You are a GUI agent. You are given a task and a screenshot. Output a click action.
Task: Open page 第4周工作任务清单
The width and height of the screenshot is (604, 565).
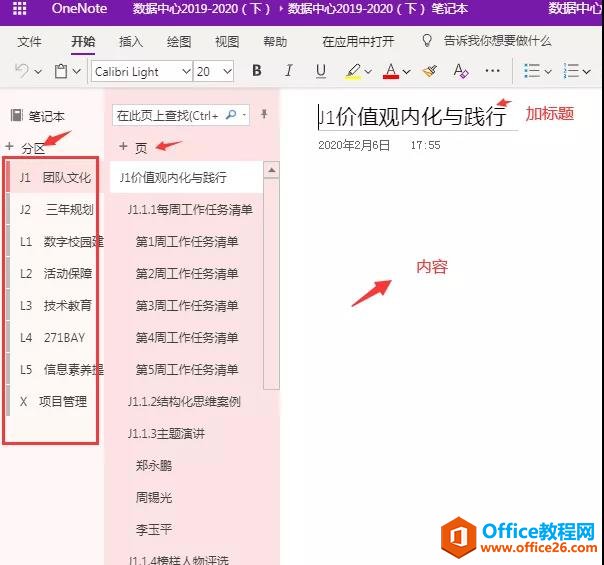[186, 337]
